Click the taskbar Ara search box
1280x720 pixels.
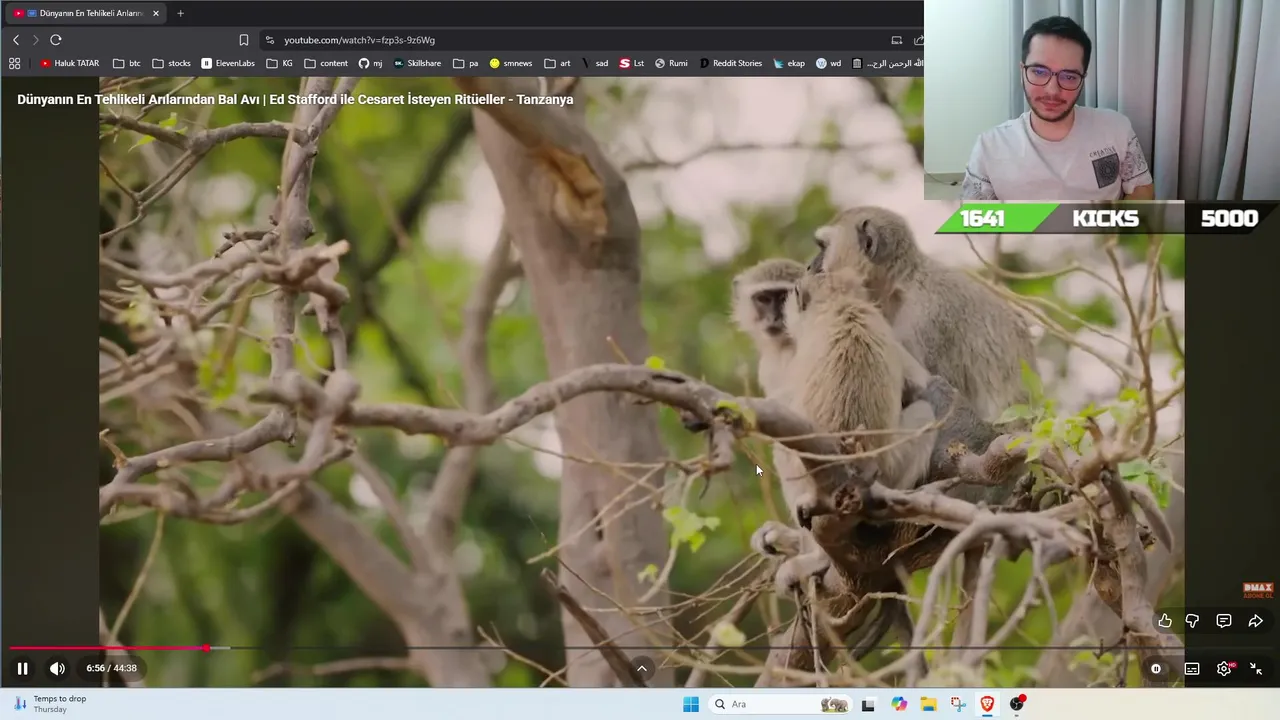pos(779,704)
